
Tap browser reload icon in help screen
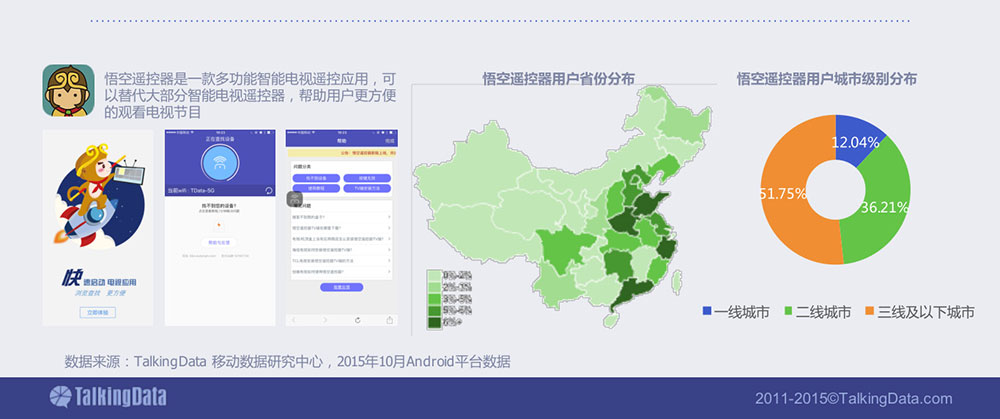click(x=358, y=320)
